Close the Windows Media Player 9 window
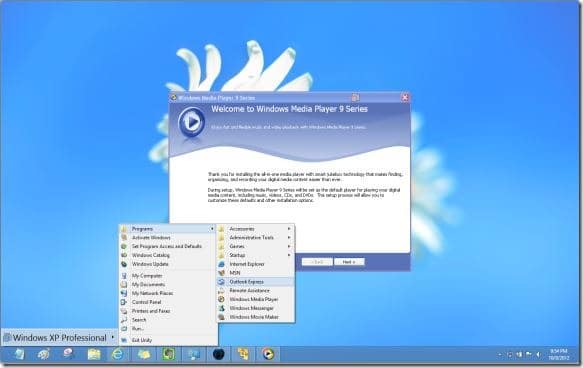Image resolution: width=583 pixels, height=368 pixels. (x=405, y=97)
